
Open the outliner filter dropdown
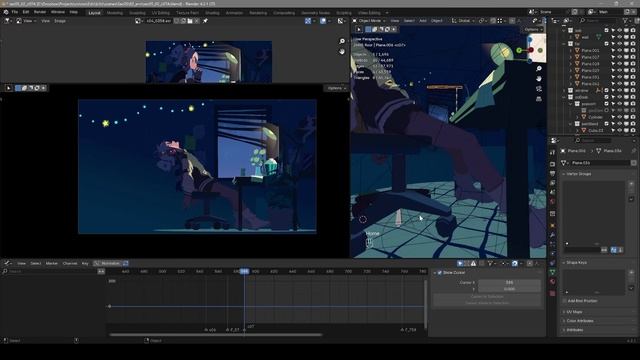pyautogui.click(x=627, y=20)
